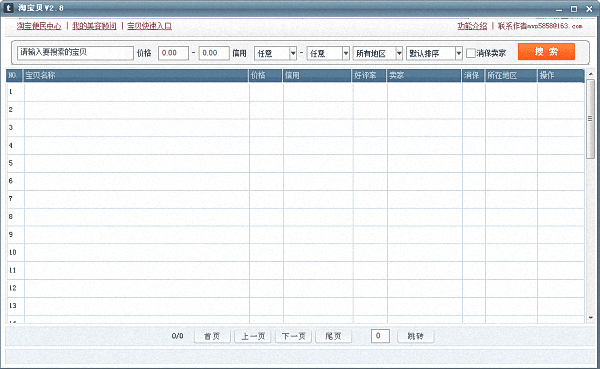Click the 信用 column header
This screenshot has width=600, height=369.
[x=317, y=75]
